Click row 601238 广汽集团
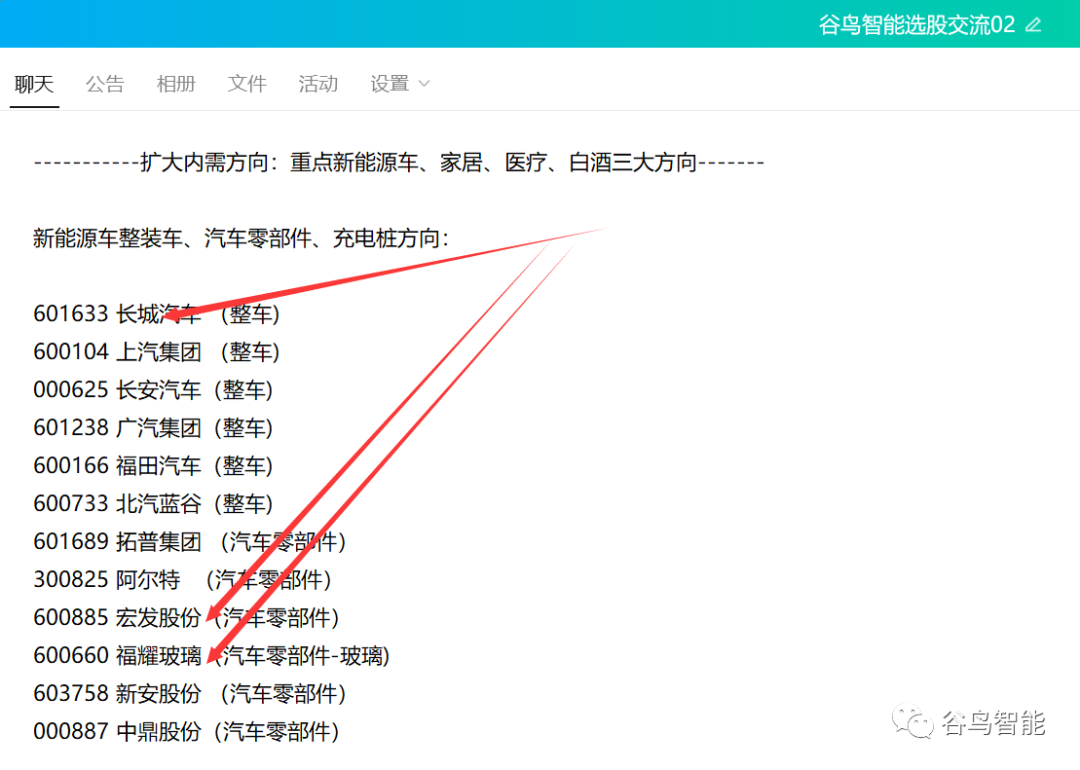Screen dimensions: 1080x770 point(153,428)
